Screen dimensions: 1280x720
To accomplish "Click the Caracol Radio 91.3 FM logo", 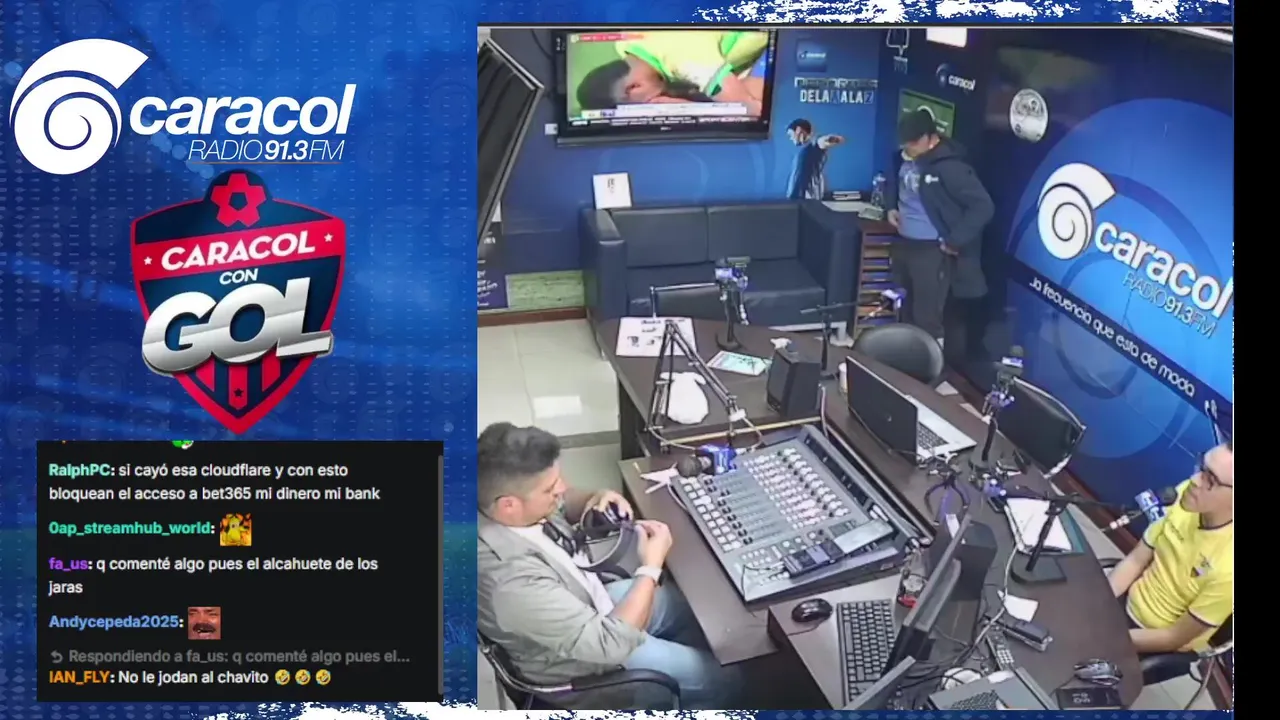I will coord(183,107).
